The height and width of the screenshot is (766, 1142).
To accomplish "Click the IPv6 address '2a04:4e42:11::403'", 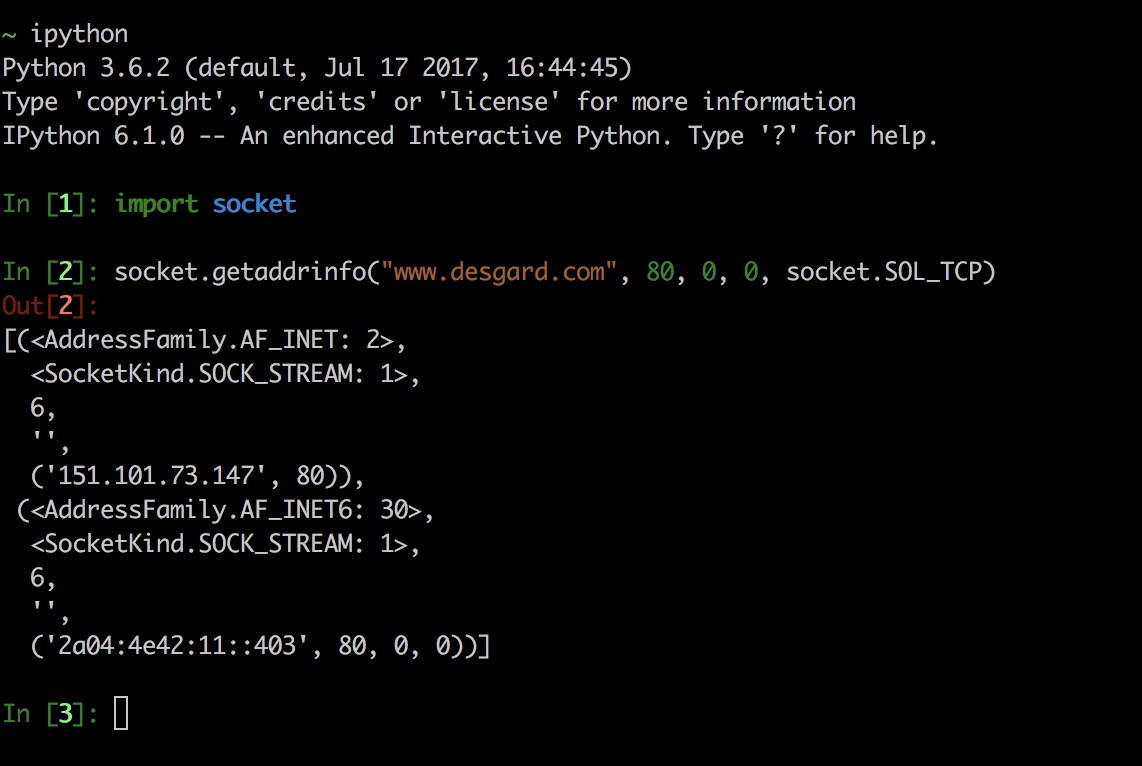I will 176,646.
